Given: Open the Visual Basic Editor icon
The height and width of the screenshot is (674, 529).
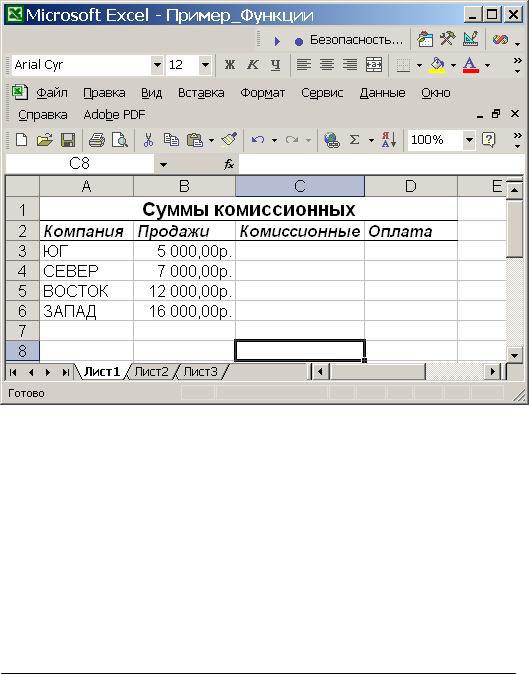Looking at the screenshot, I should click(425, 40).
